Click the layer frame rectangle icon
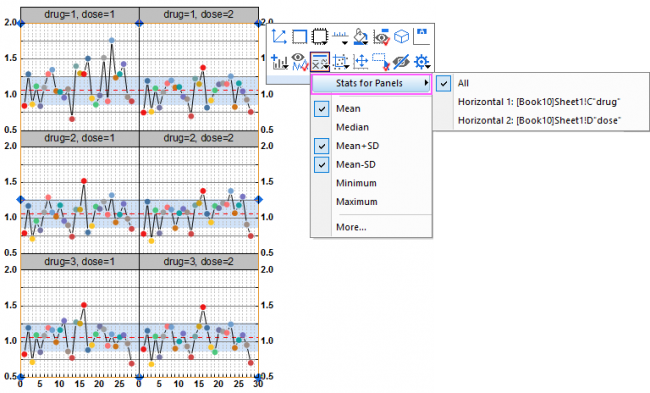The width and height of the screenshot is (650, 393). tap(299, 37)
